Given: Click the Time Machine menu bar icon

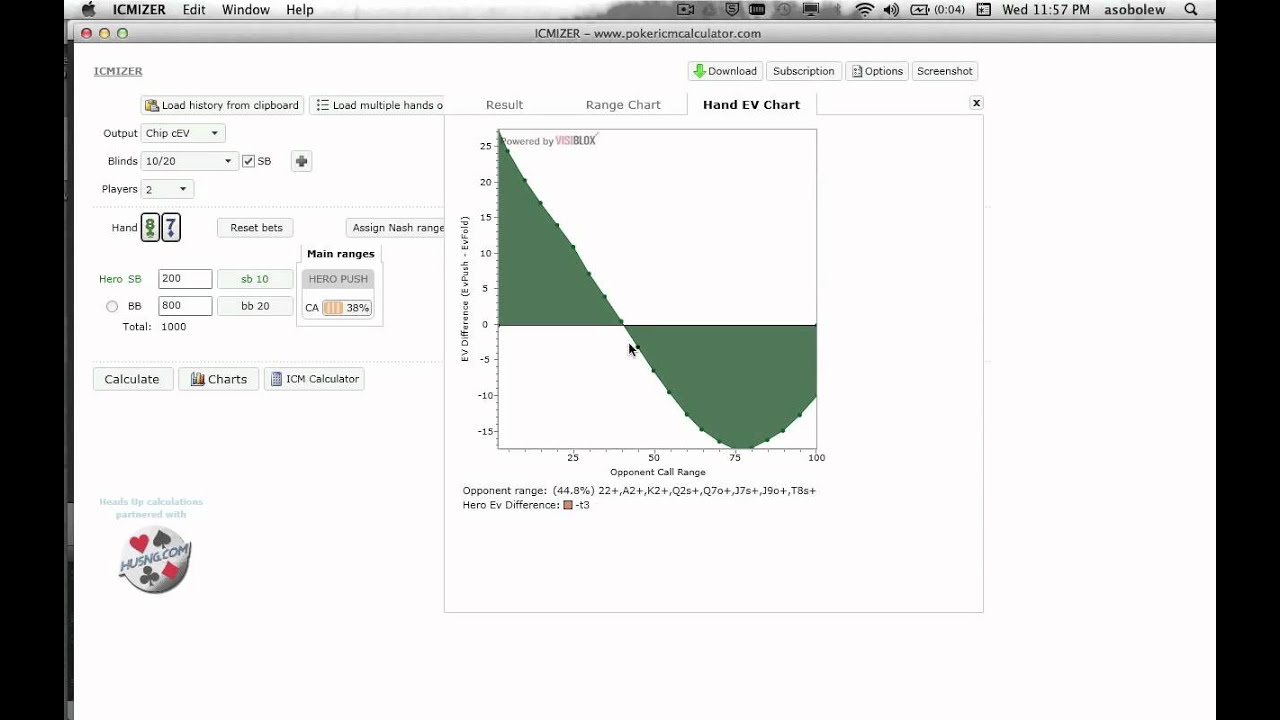Looking at the screenshot, I should pyautogui.click(x=786, y=10).
